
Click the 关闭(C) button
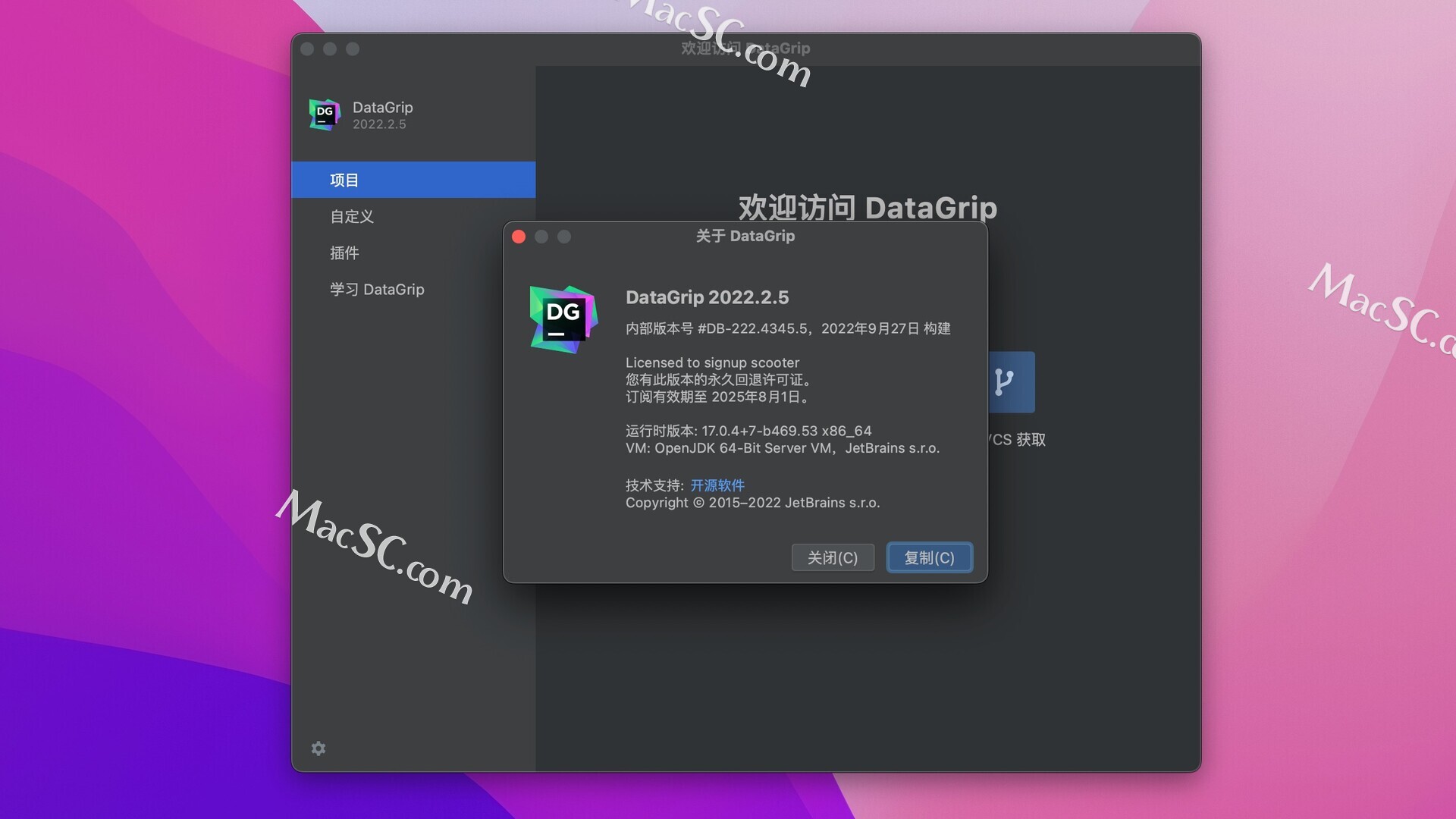[x=833, y=557]
